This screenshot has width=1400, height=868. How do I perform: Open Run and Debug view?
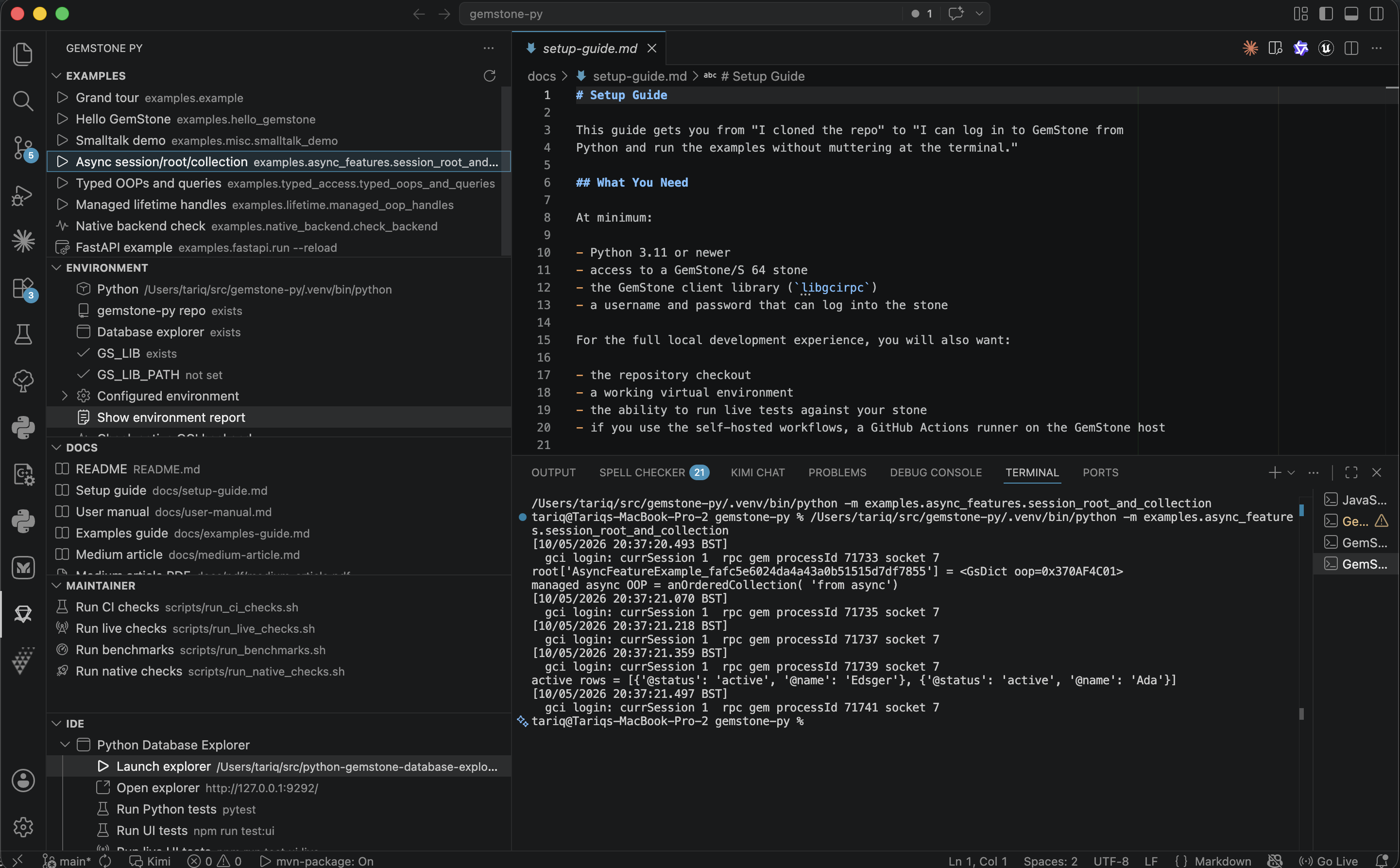click(23, 195)
